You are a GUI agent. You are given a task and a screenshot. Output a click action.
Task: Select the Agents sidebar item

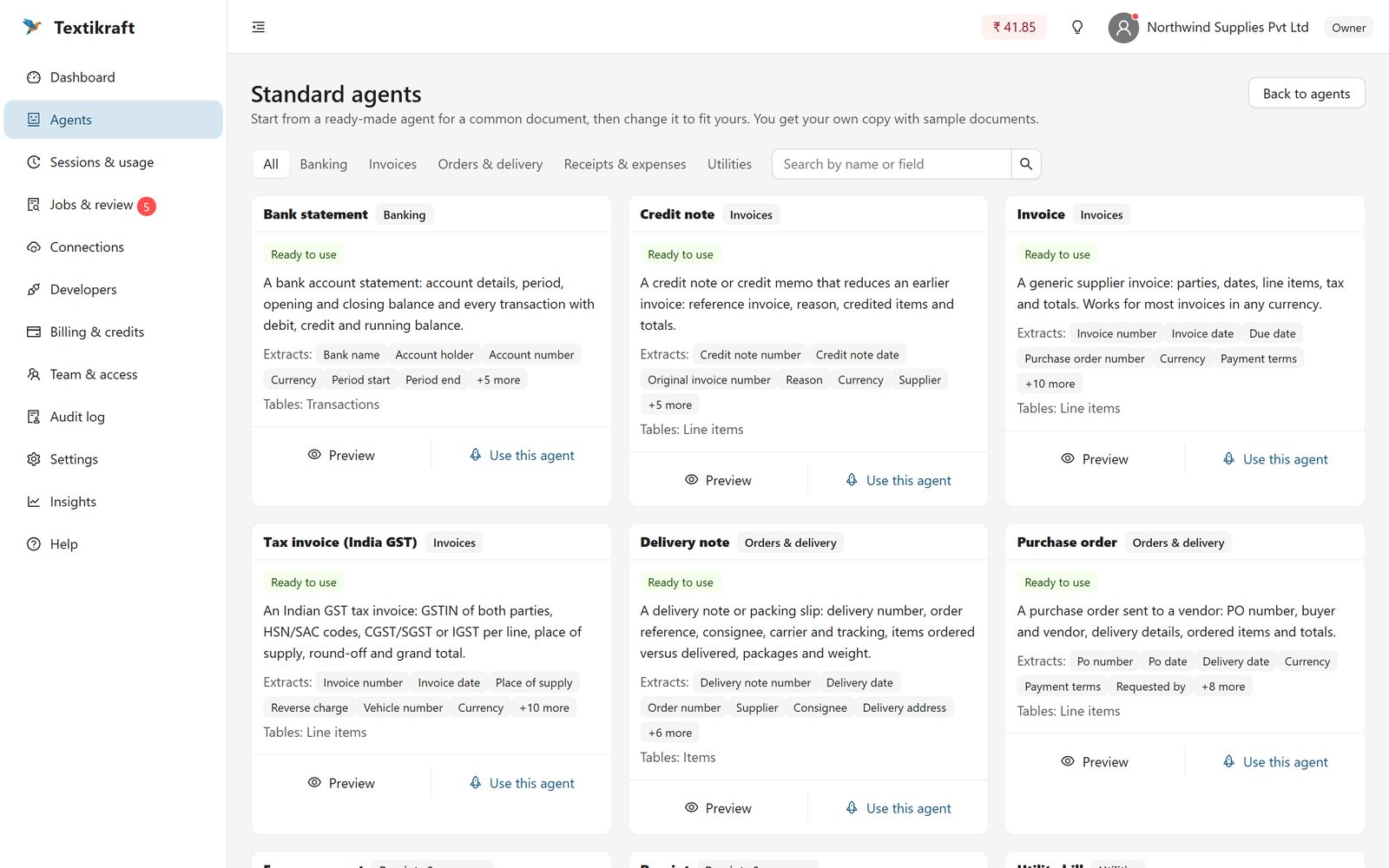(x=113, y=120)
